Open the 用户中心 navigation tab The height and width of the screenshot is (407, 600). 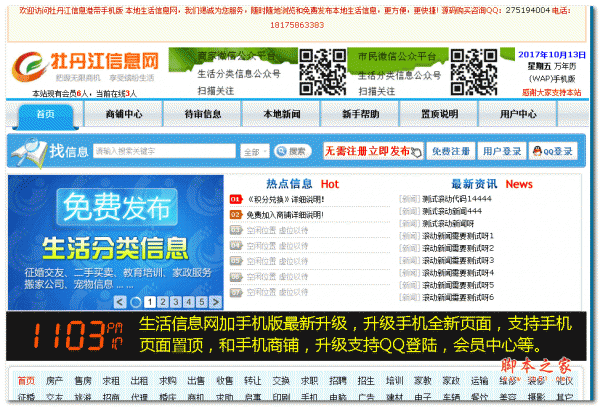(518, 114)
